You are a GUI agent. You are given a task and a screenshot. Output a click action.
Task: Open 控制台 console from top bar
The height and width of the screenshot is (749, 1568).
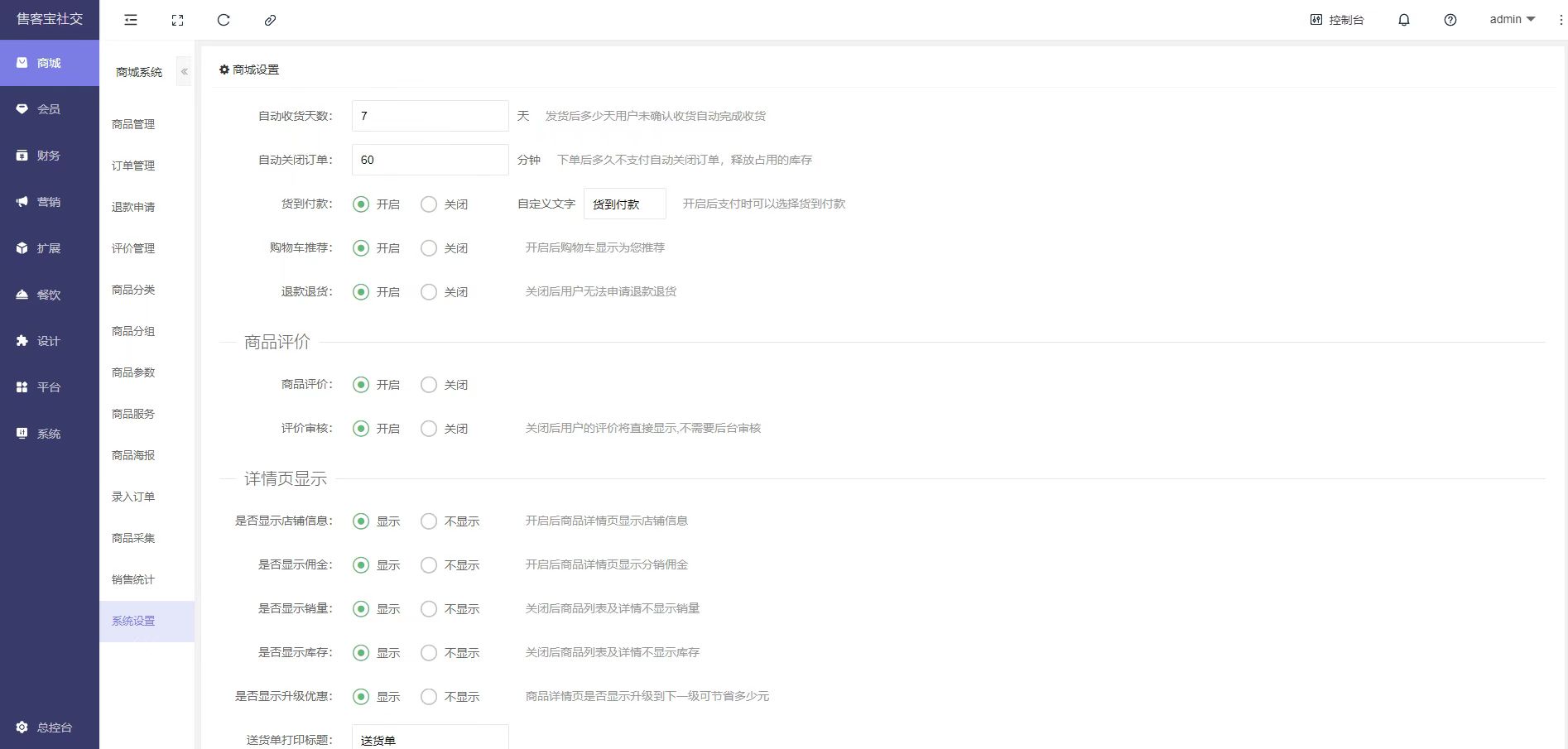1337,20
